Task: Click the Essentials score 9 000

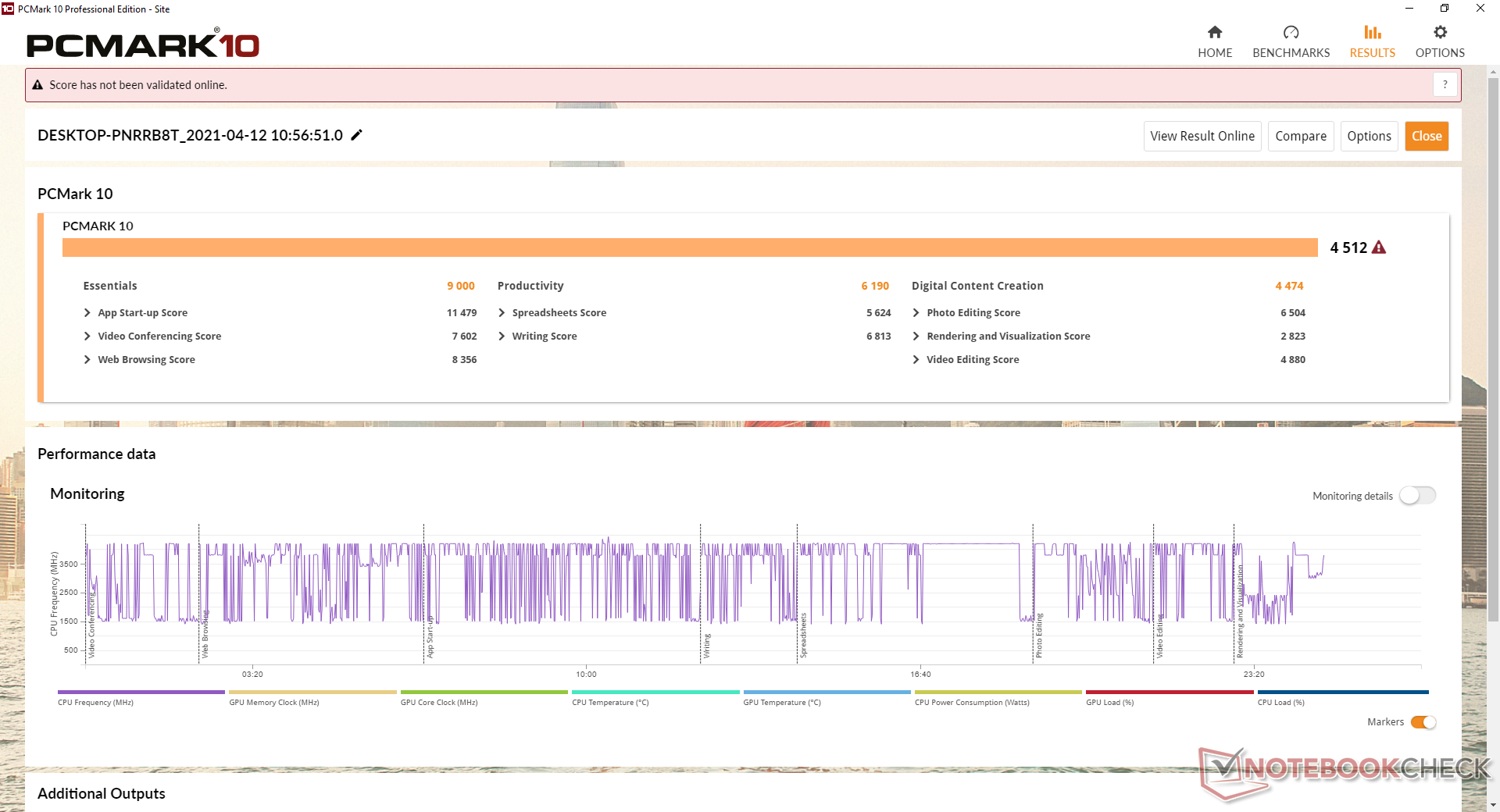Action: click(461, 287)
